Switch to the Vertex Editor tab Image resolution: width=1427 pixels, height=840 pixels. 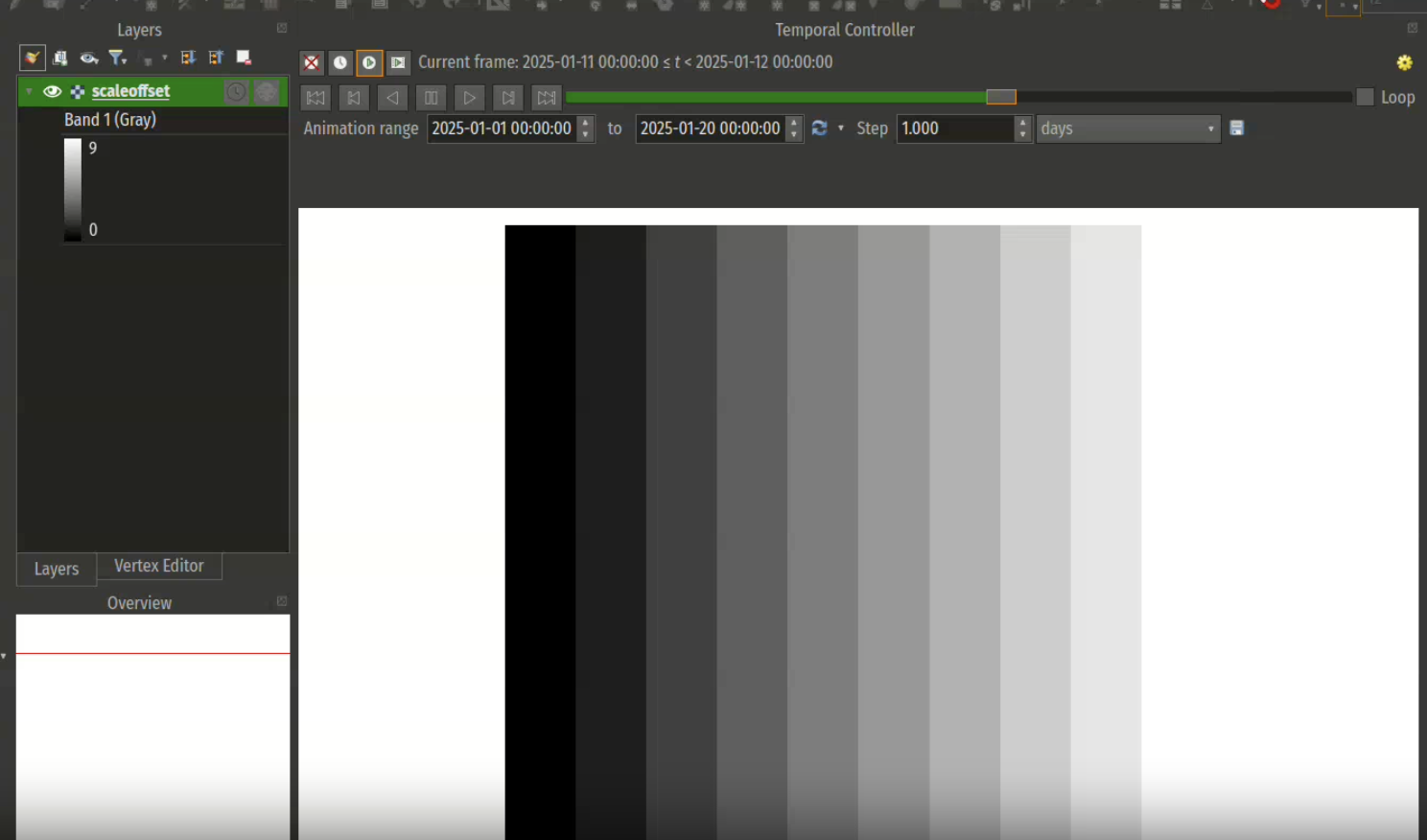[x=159, y=566]
